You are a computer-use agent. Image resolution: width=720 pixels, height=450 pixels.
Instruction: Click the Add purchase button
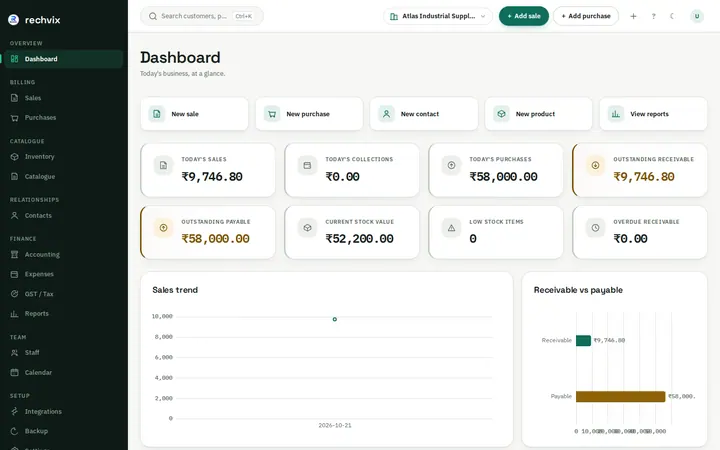click(586, 16)
